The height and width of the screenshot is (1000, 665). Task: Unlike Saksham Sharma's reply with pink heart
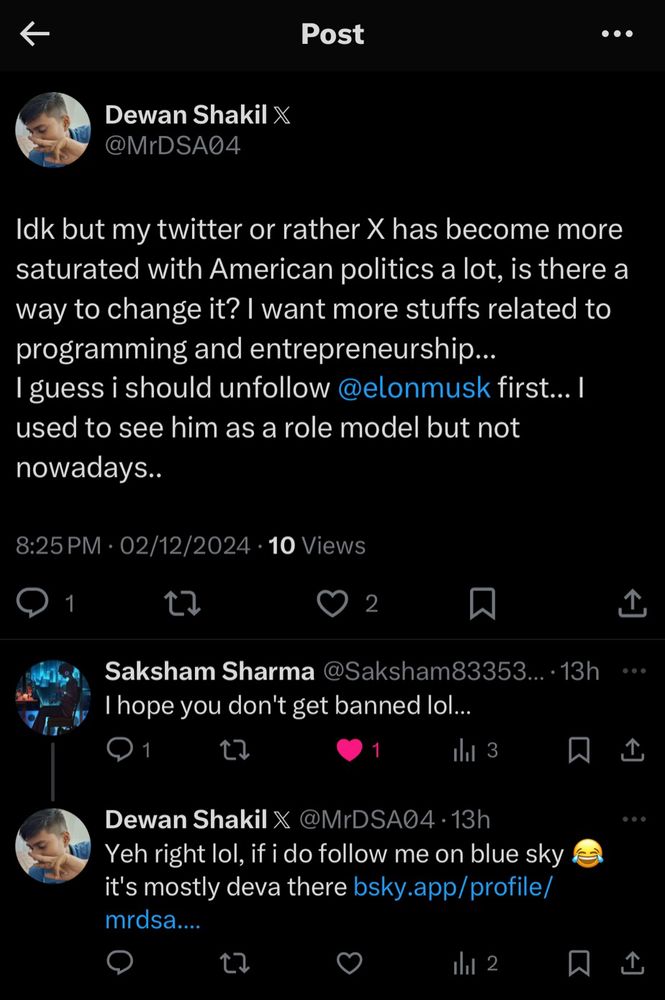[349, 750]
